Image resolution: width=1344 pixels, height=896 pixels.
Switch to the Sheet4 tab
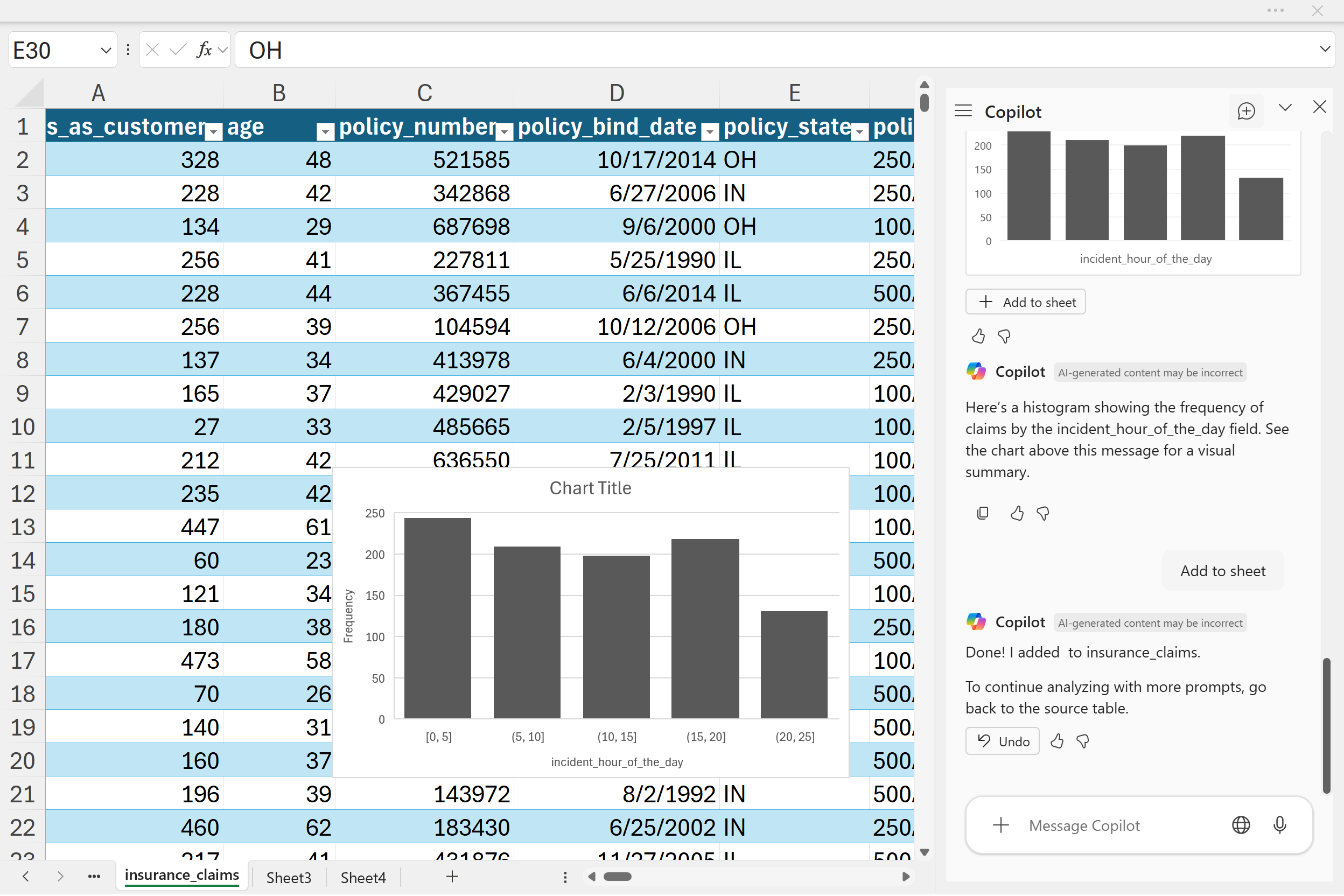pos(363,878)
